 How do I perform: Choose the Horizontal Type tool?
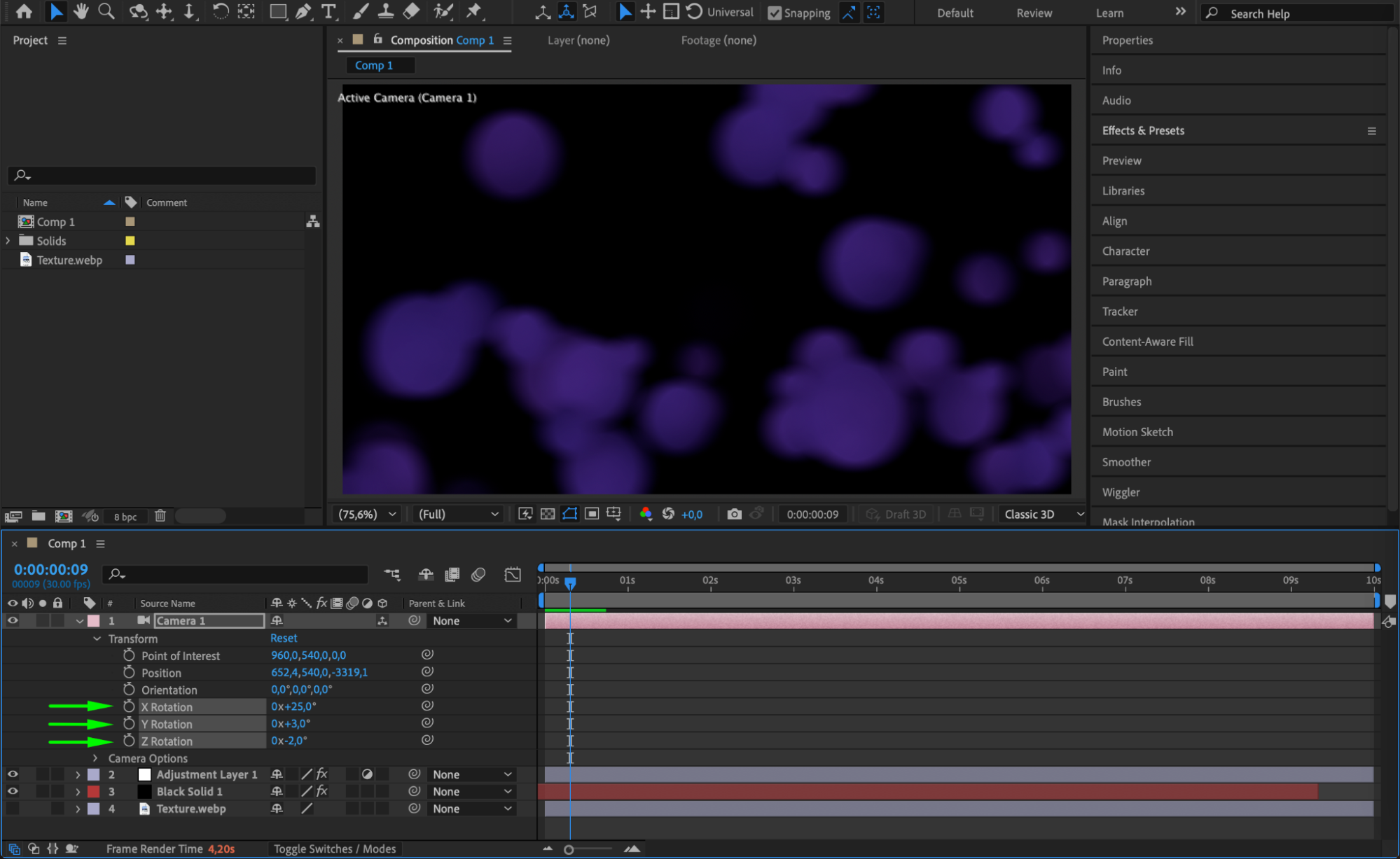[x=328, y=11]
